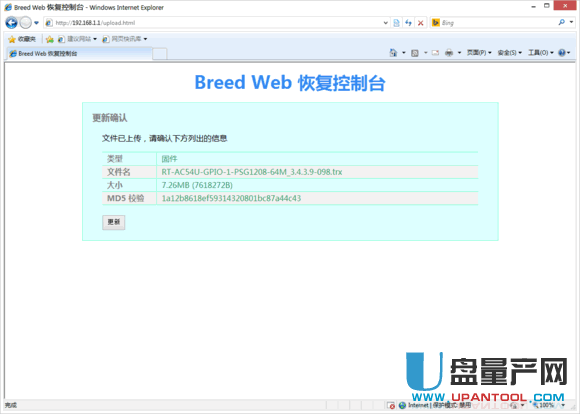
Task: Click the compatibility view icon in address bar
Action: pos(396,23)
